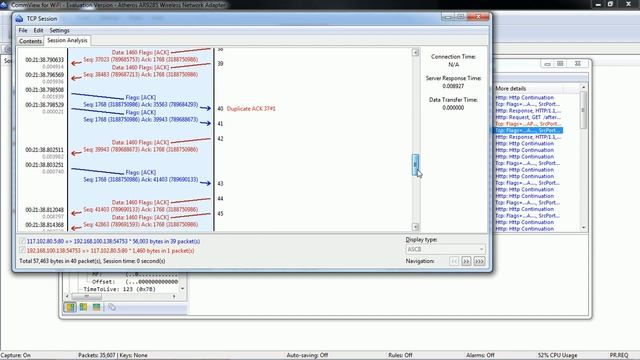Select the third layout icon below the packet tree

coord(96,307)
